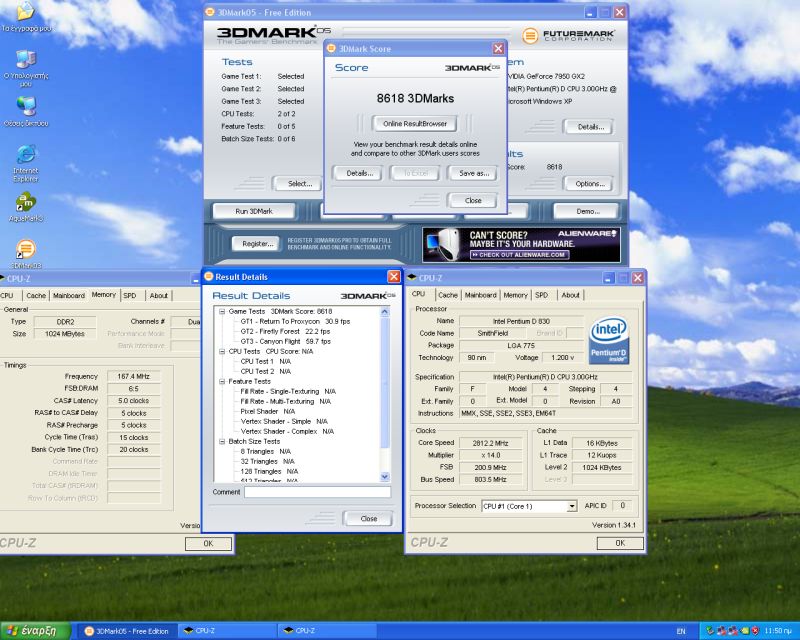
Task: Click the Save as... button
Action: [x=474, y=174]
